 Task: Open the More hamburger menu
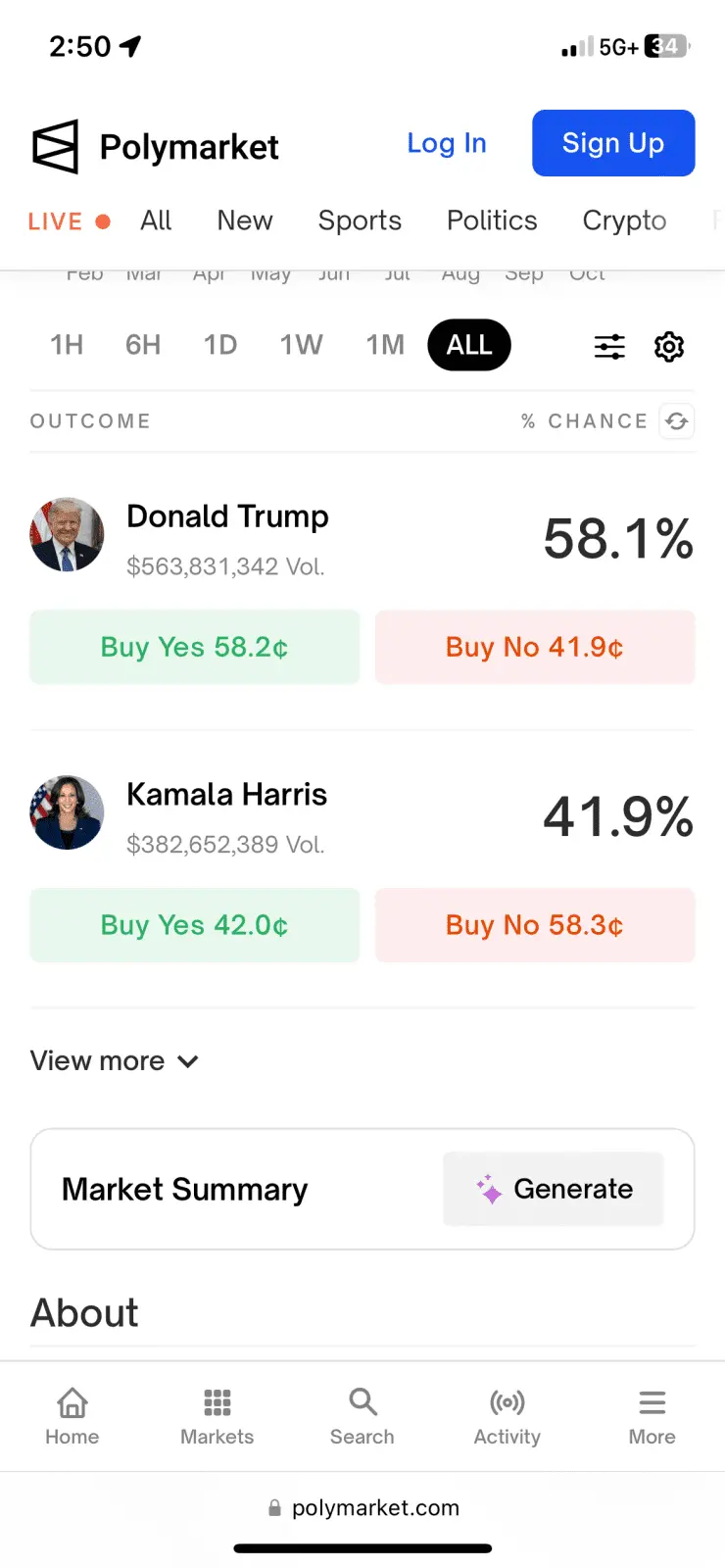click(x=652, y=1417)
